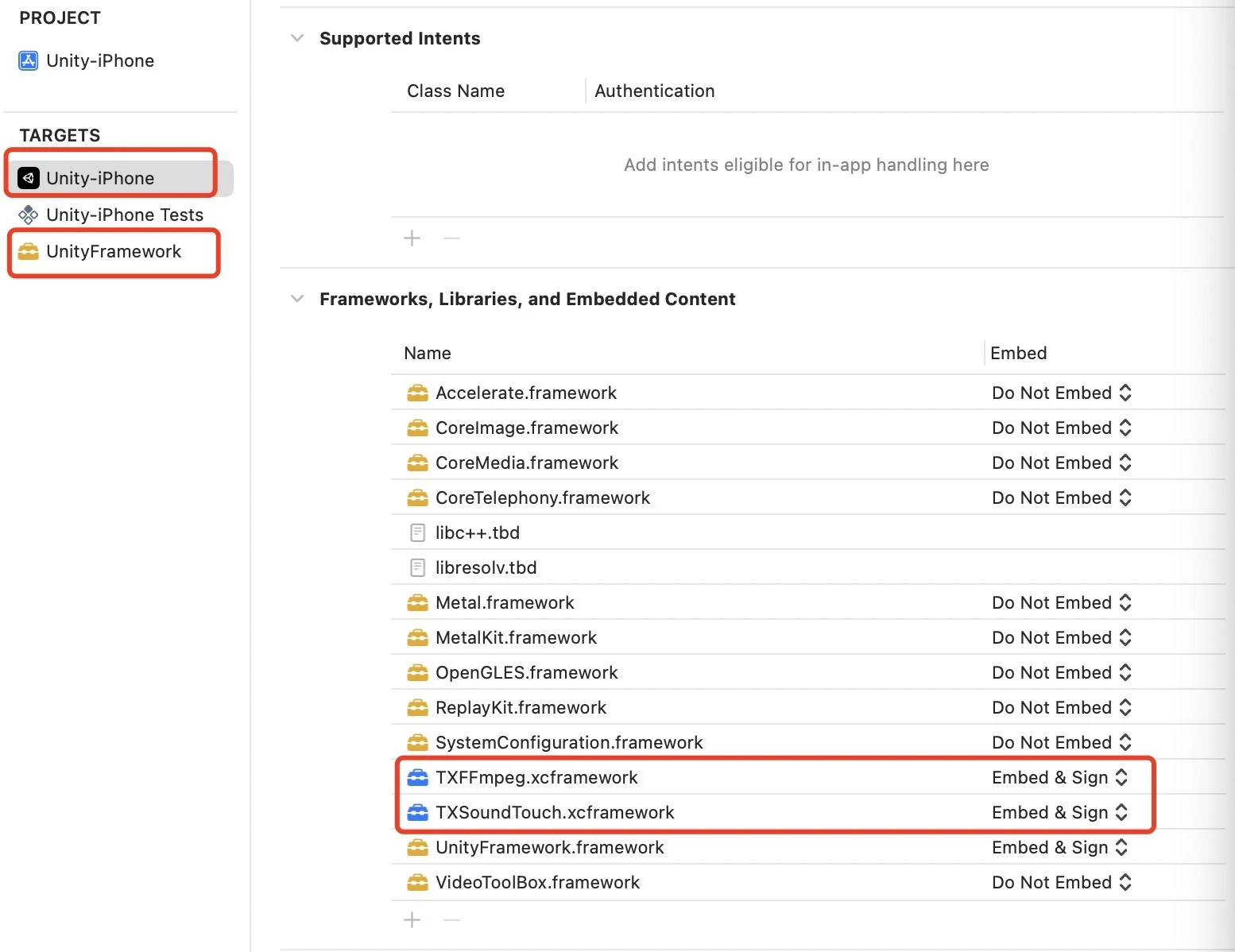
Task: Click the TXFFmpeg.xcframework blue icon
Action: tap(417, 777)
